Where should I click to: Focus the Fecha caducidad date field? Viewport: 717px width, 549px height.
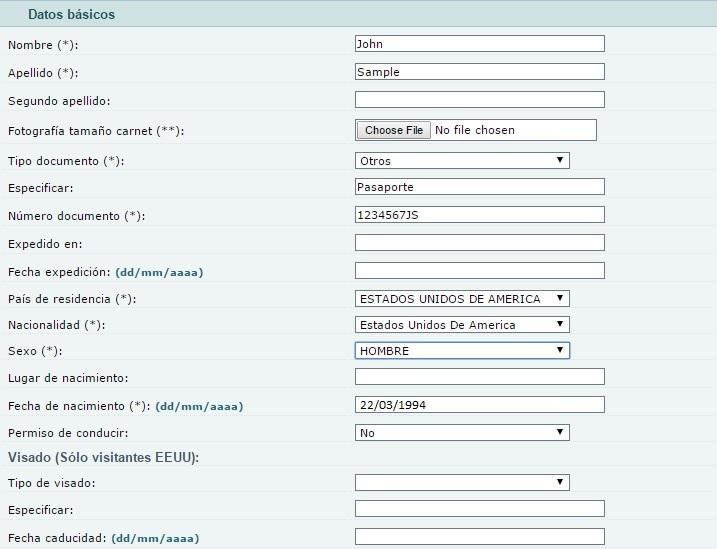click(480, 537)
